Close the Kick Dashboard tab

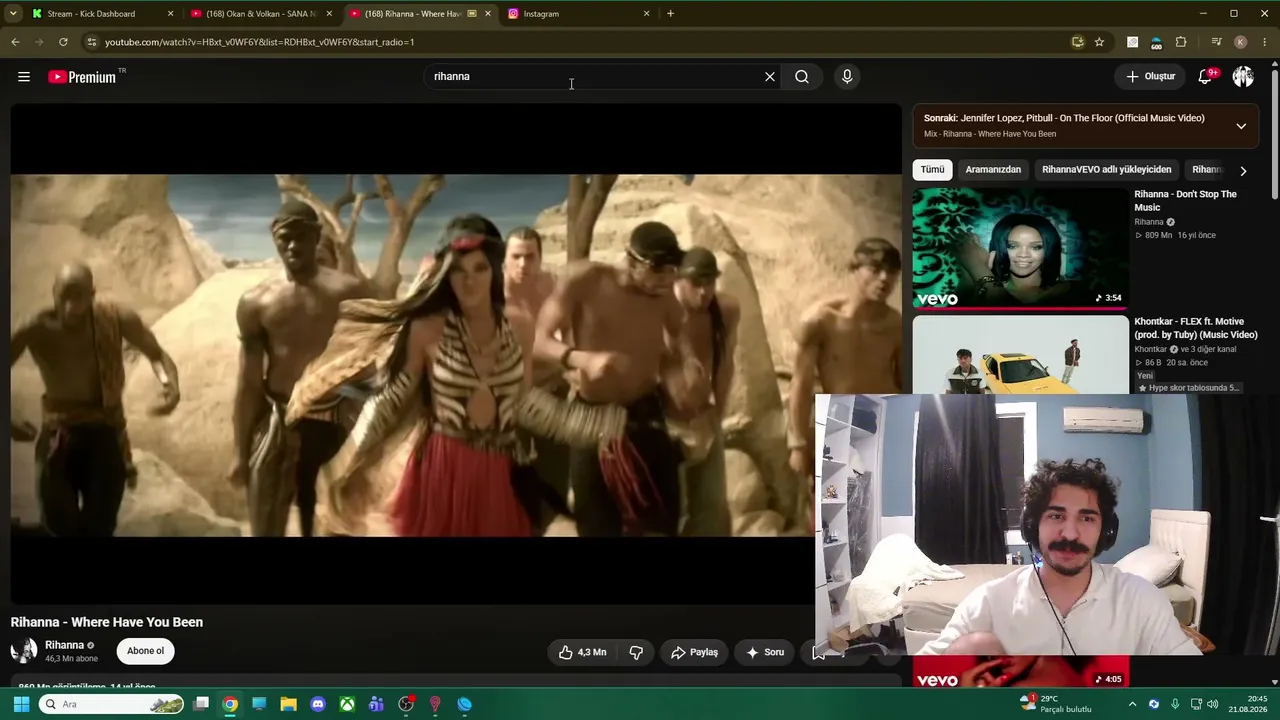click(x=170, y=14)
